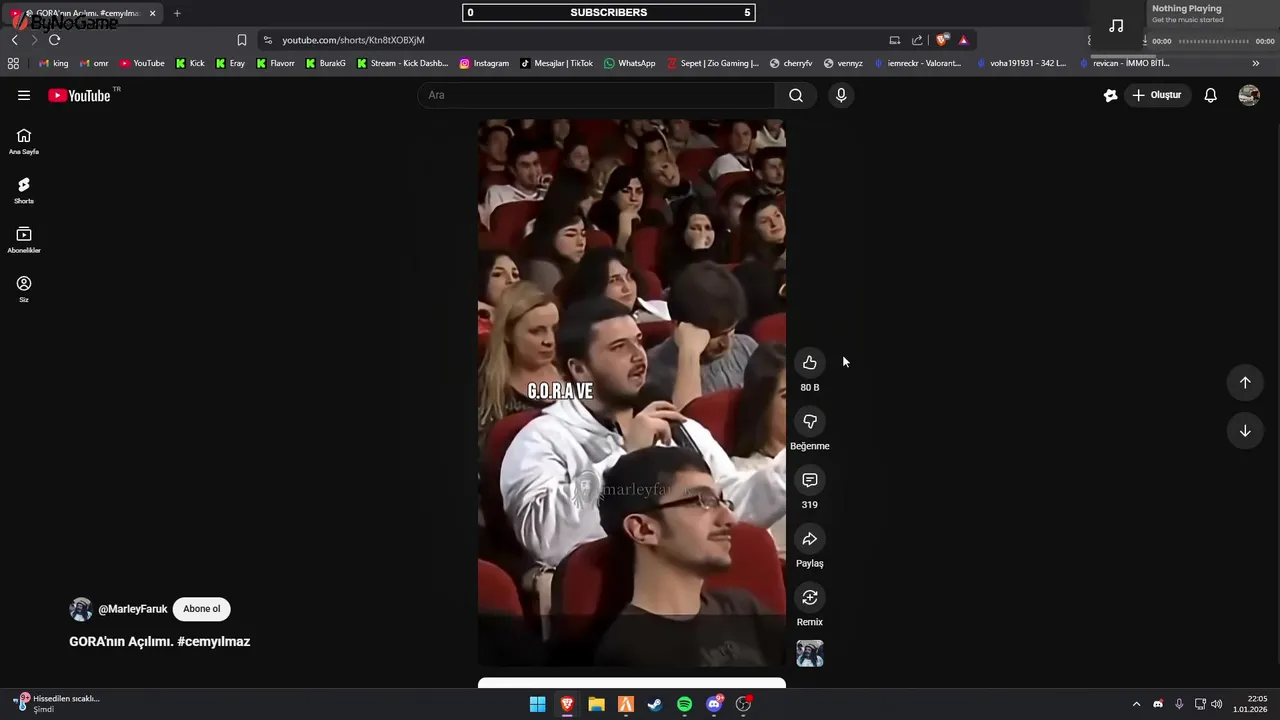Open the weather widget in the taskbar

tap(56, 704)
